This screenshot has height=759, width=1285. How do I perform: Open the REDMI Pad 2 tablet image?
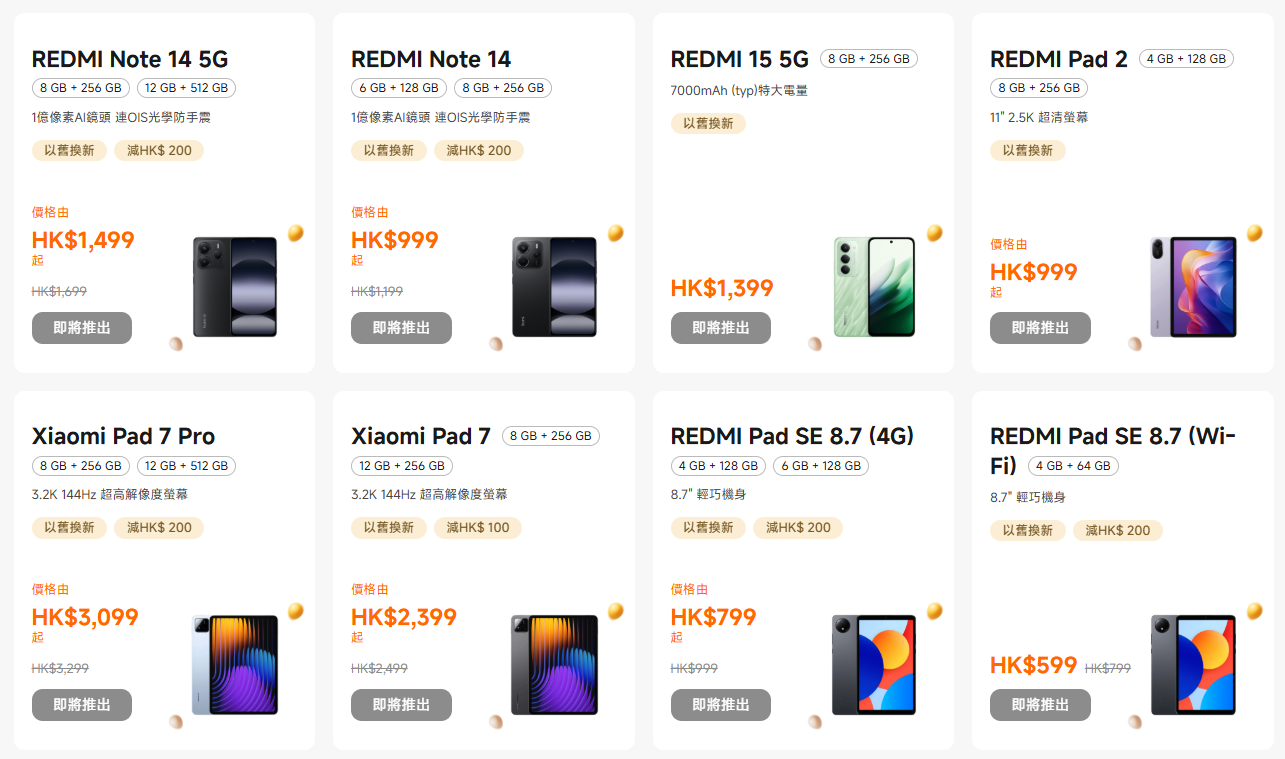coord(1193,287)
